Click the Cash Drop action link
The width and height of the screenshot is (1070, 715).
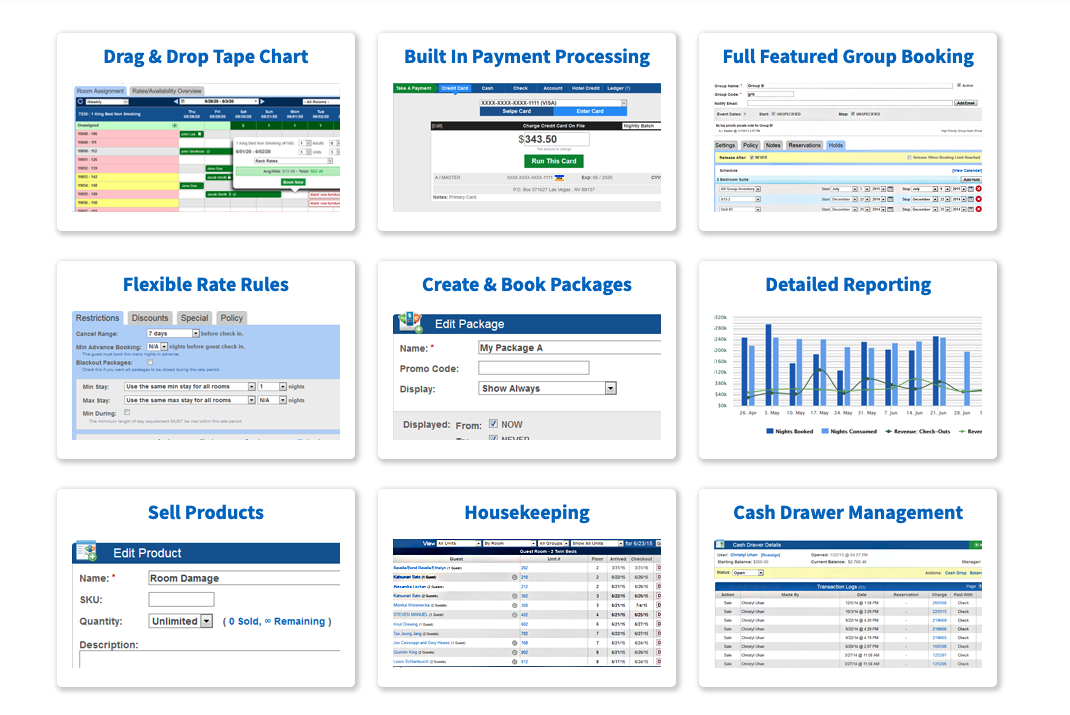point(955,573)
